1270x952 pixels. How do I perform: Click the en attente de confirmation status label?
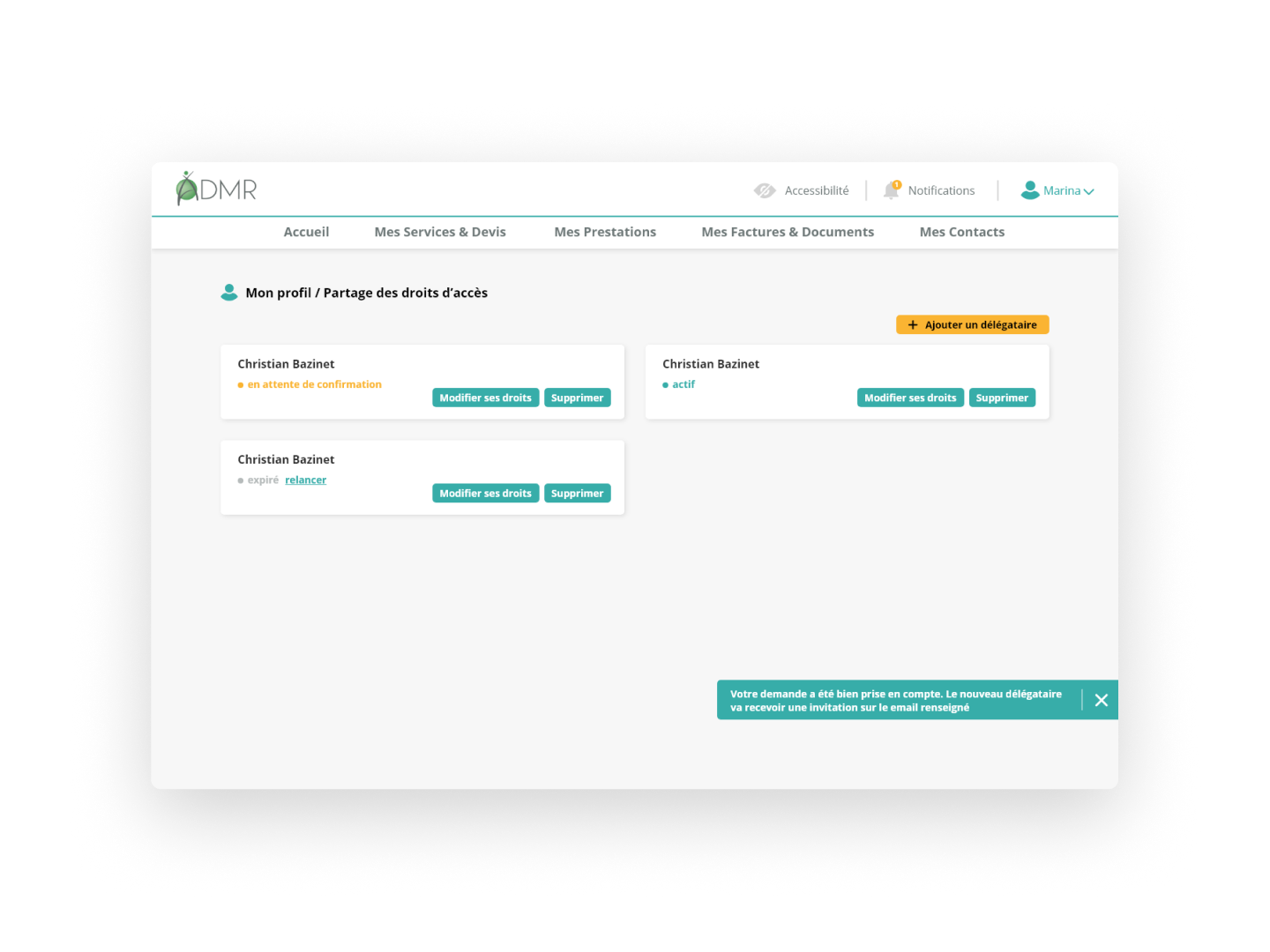coord(315,383)
